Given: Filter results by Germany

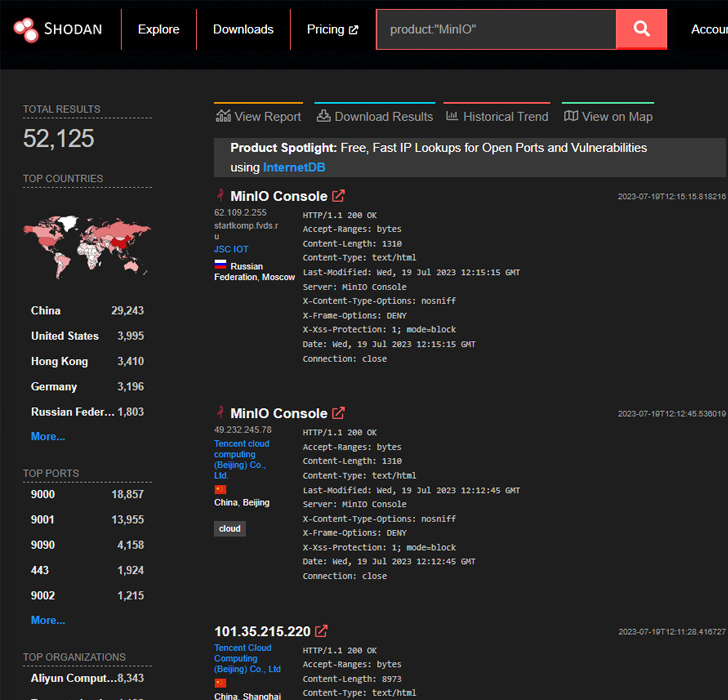Looking at the screenshot, I should point(87,387).
